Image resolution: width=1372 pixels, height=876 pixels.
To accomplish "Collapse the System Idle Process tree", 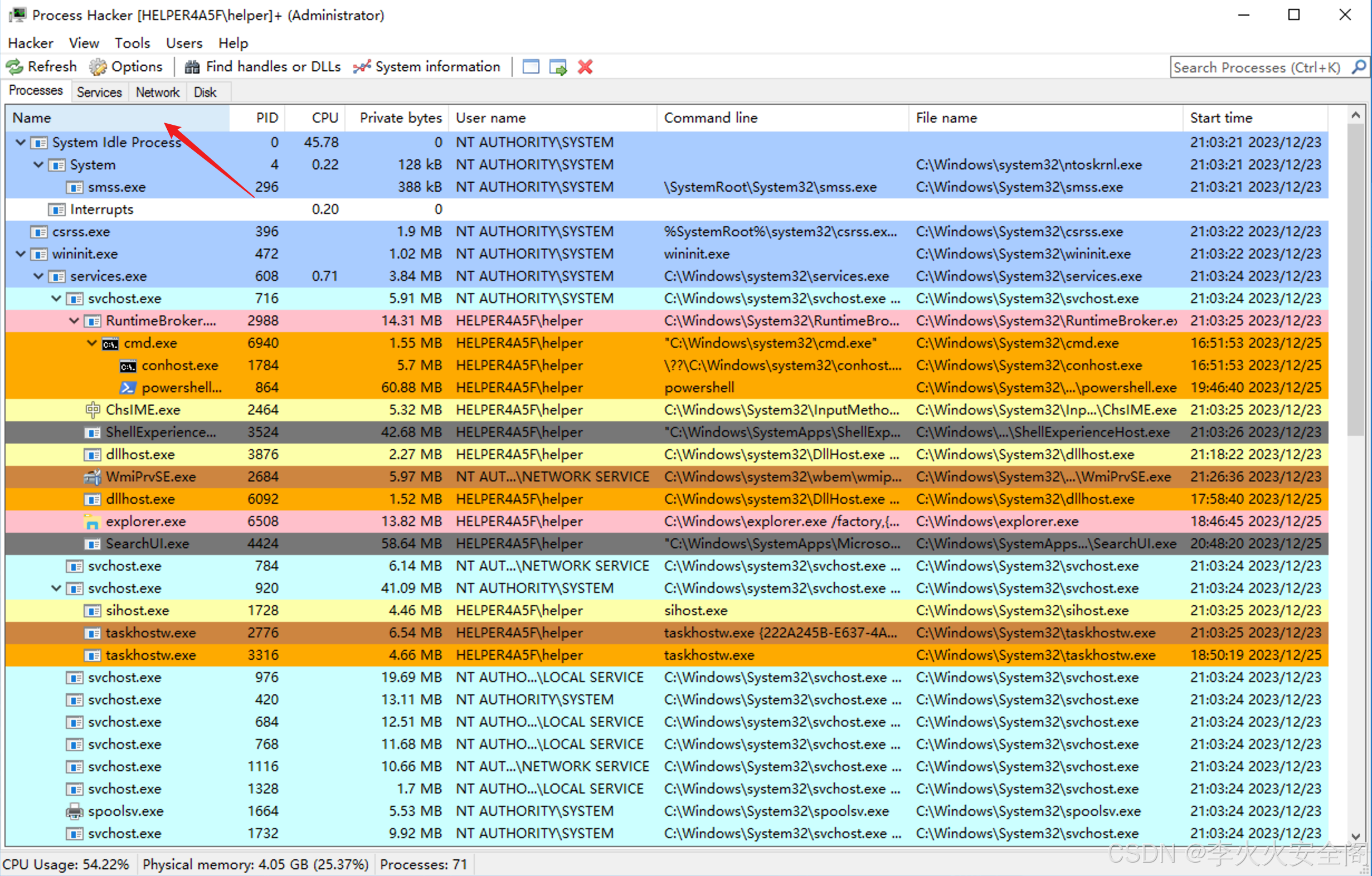I will click(21, 143).
